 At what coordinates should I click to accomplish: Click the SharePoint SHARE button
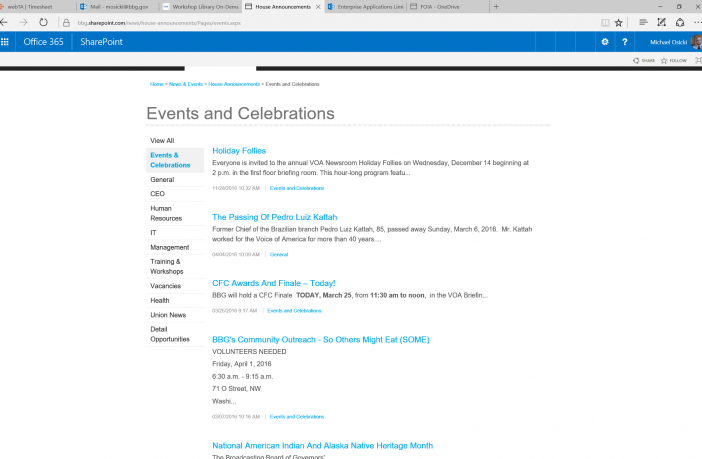(644, 60)
